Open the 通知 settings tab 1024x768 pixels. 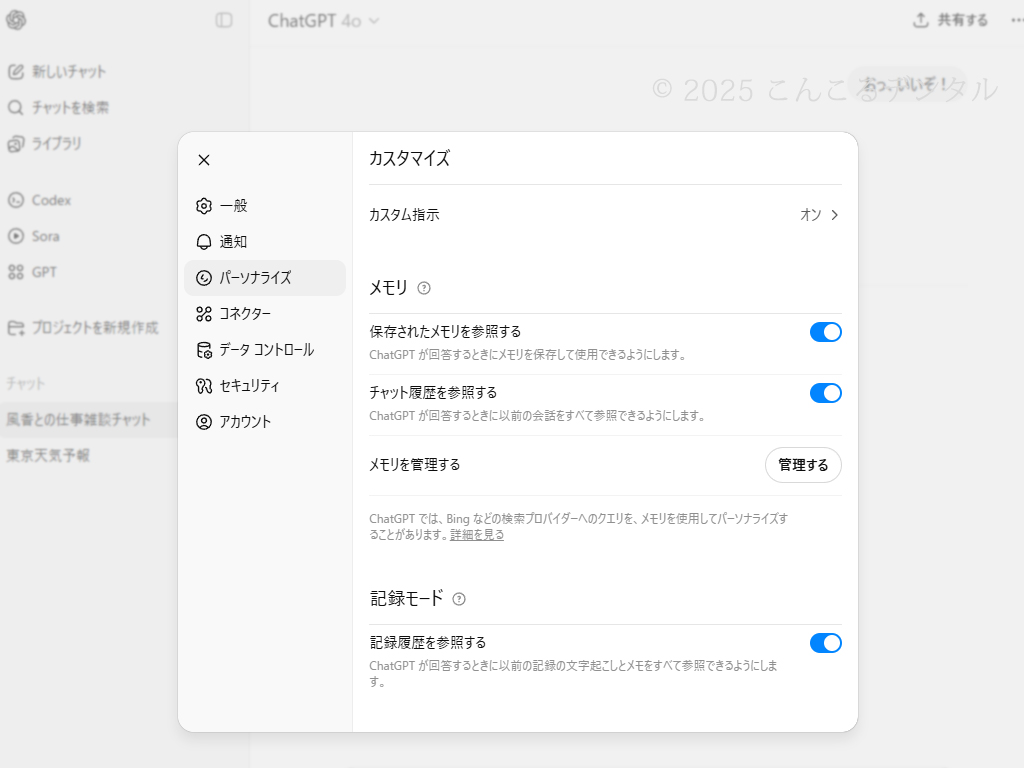click(265, 242)
